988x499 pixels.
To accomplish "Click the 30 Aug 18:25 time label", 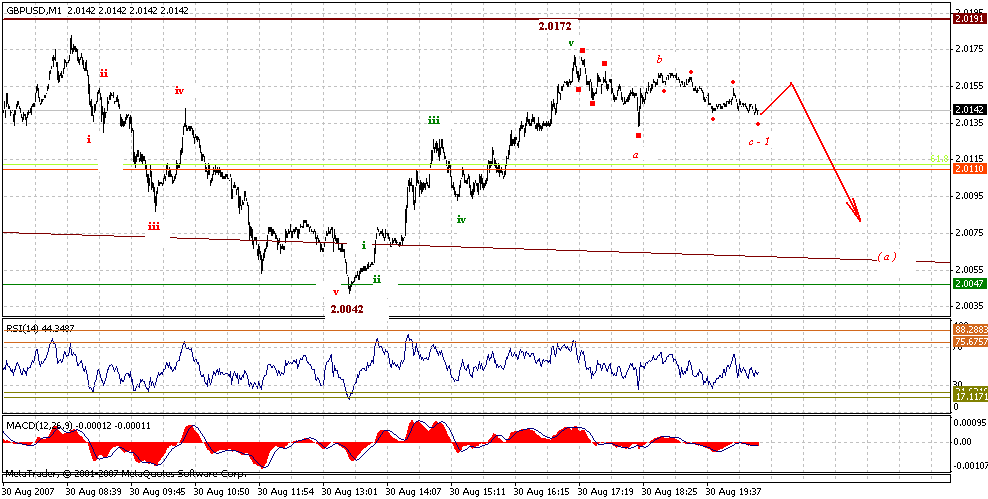I will click(669, 490).
